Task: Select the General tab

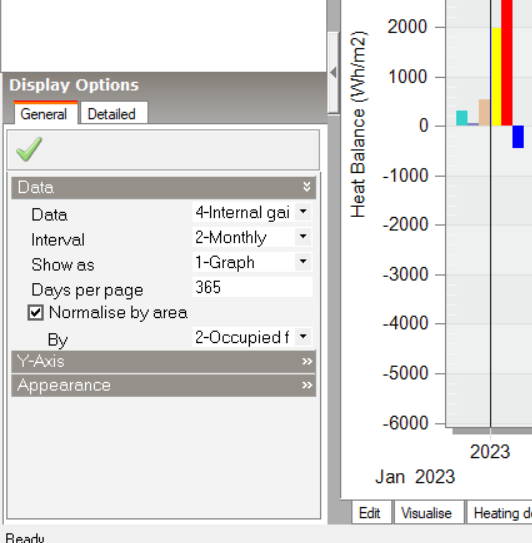Action: point(45,113)
